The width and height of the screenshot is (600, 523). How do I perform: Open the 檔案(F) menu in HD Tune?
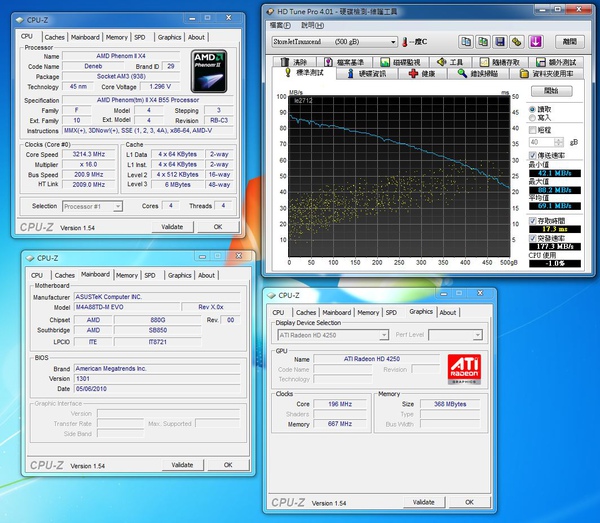(x=280, y=26)
